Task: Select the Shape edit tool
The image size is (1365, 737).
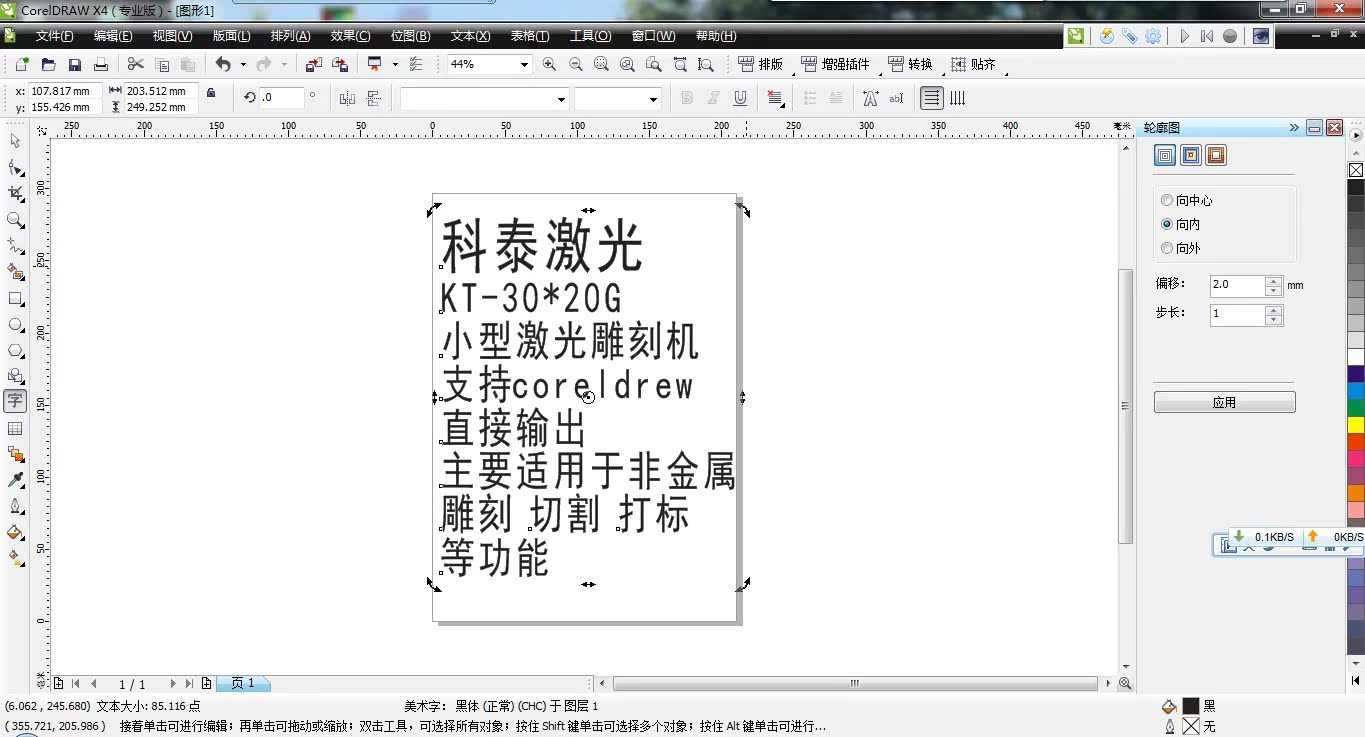Action: 15,167
